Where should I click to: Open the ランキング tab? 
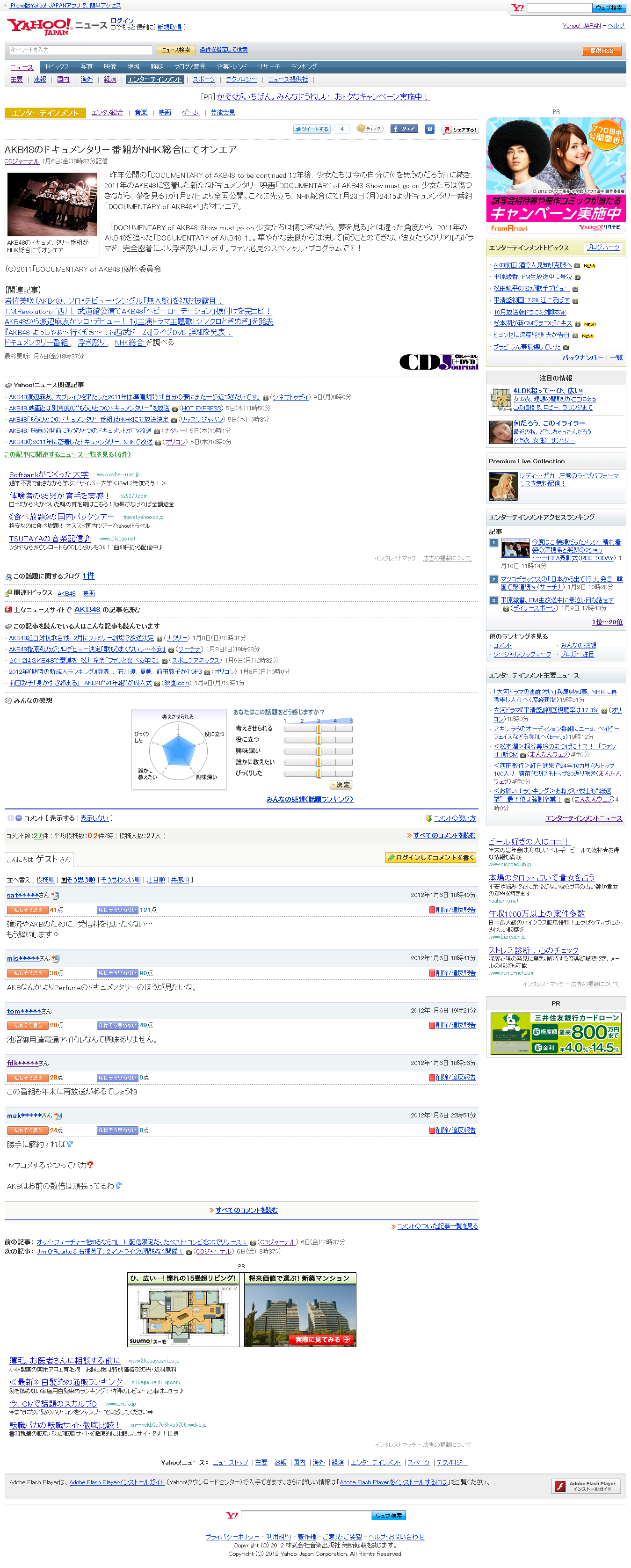pos(304,67)
